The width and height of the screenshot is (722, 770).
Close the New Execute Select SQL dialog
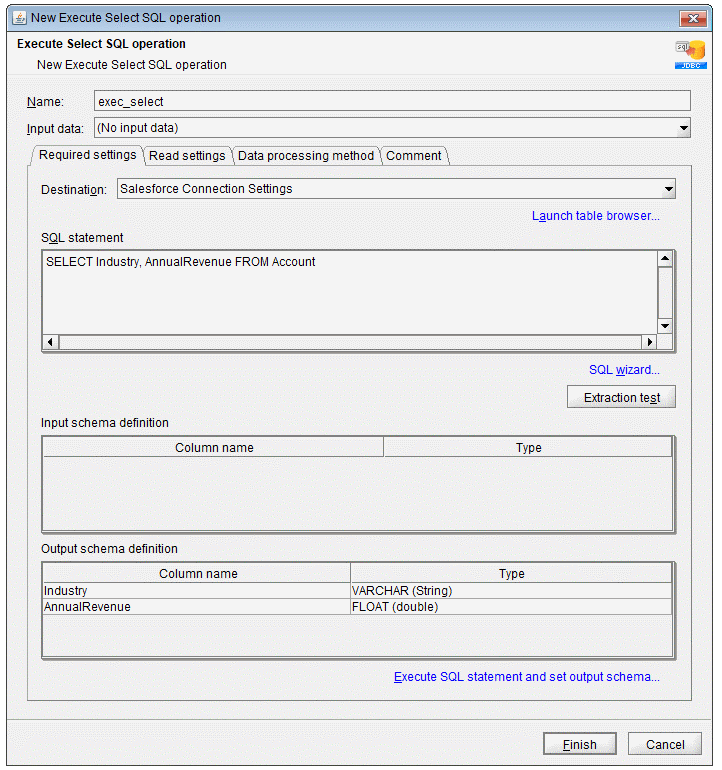690,18
